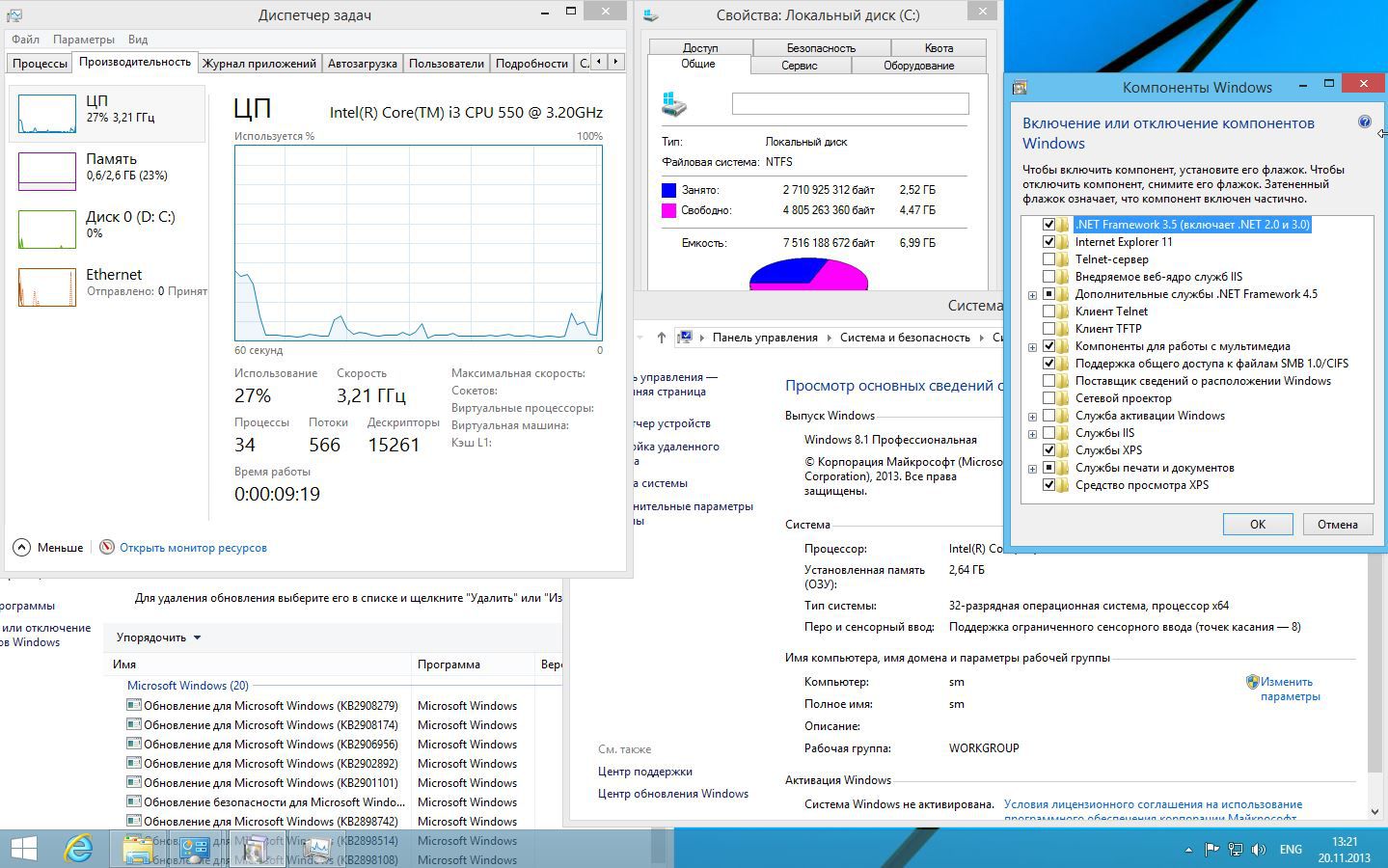The height and width of the screenshot is (868, 1388).
Task: Click the blue Занято color swatch
Action: (668, 190)
